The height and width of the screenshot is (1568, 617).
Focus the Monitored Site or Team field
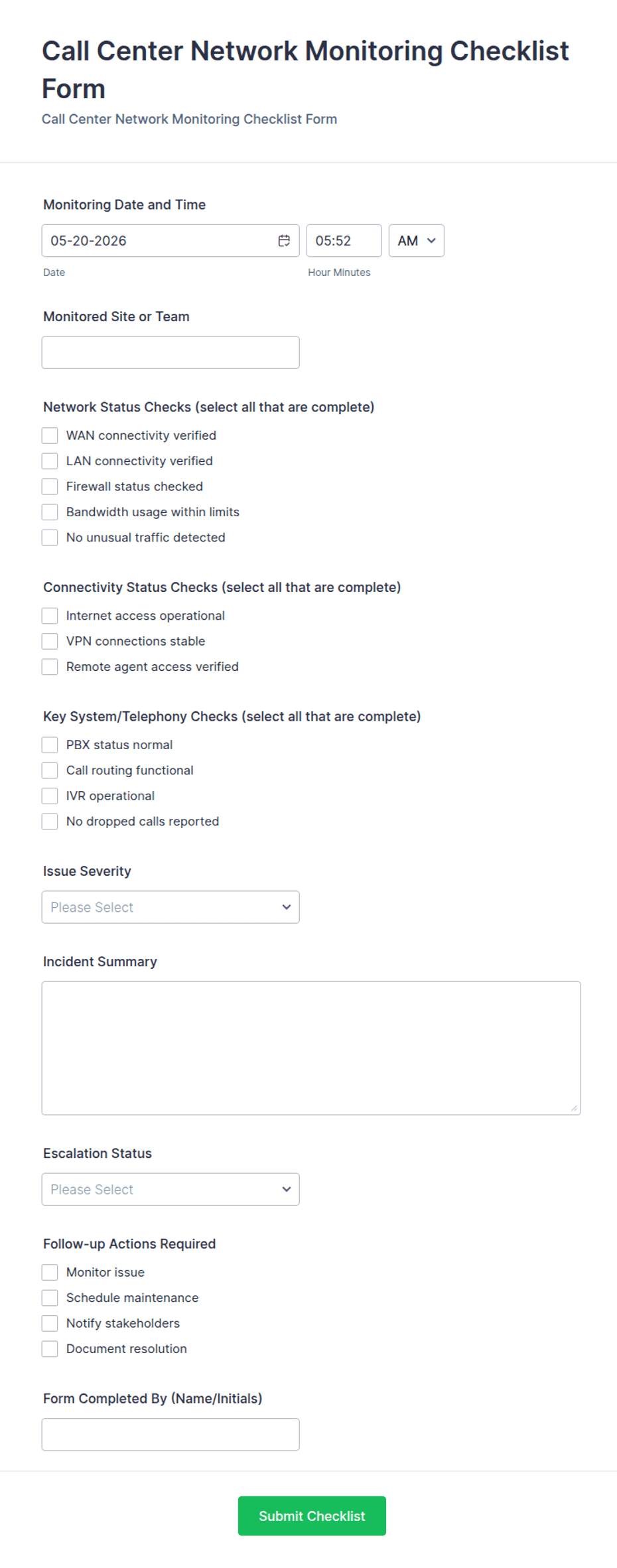coord(171,352)
